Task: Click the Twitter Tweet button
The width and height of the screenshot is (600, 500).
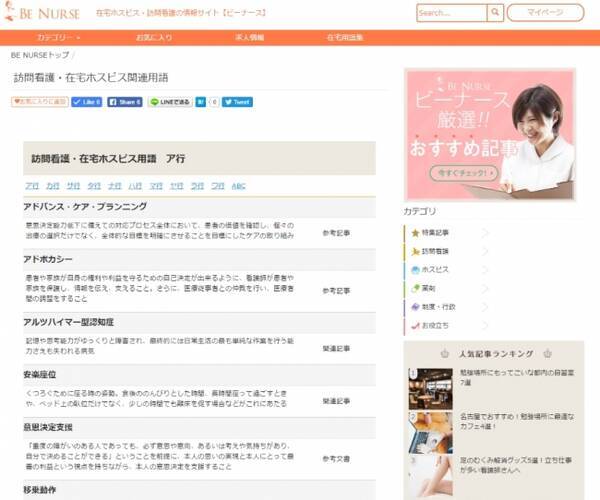Action: pyautogui.click(x=237, y=102)
